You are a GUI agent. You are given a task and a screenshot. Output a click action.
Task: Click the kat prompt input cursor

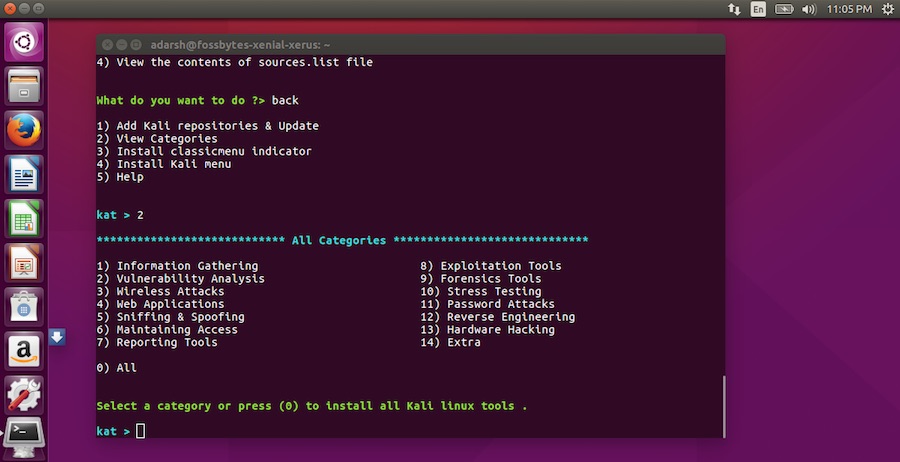(x=141, y=431)
